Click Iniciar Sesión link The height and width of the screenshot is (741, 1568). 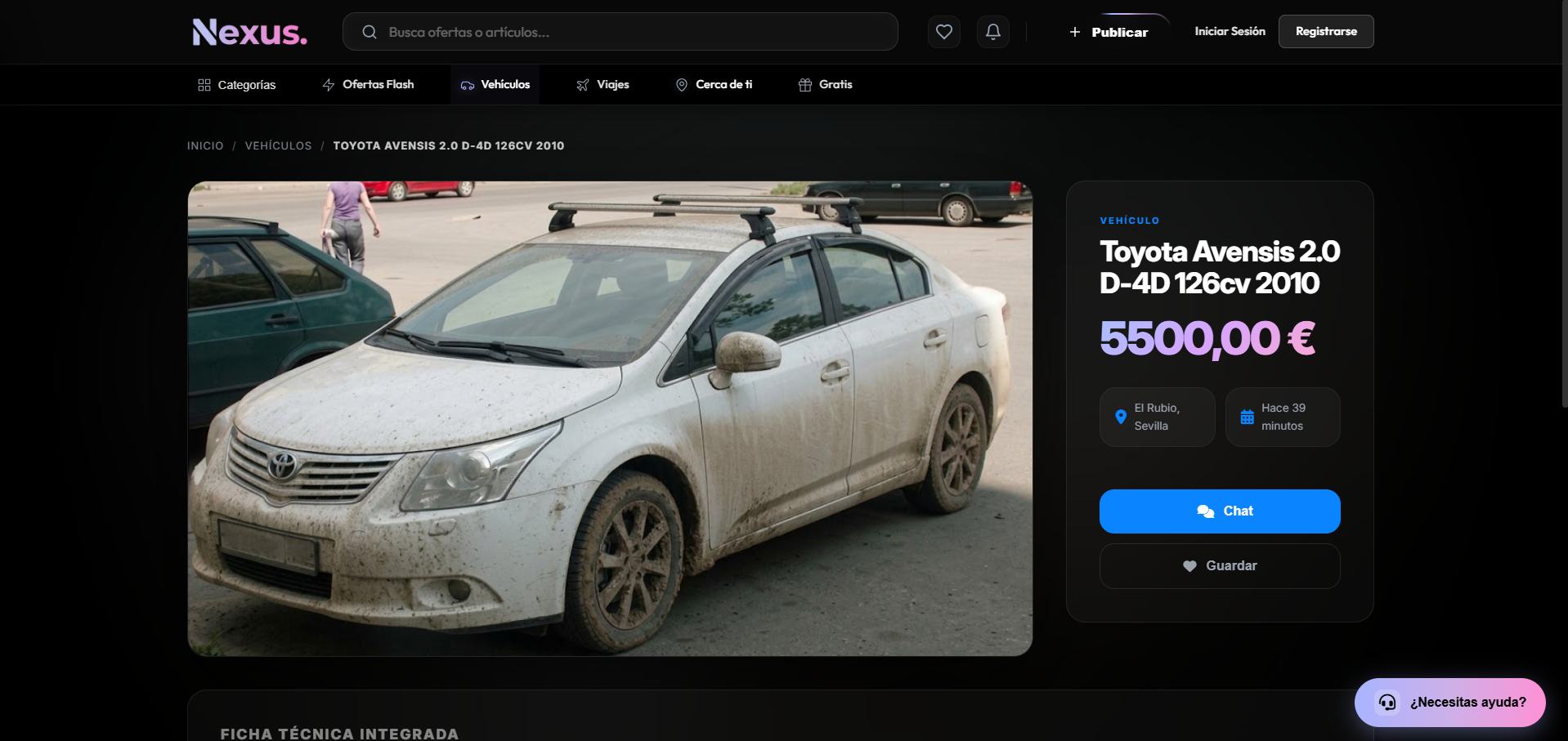[1230, 31]
